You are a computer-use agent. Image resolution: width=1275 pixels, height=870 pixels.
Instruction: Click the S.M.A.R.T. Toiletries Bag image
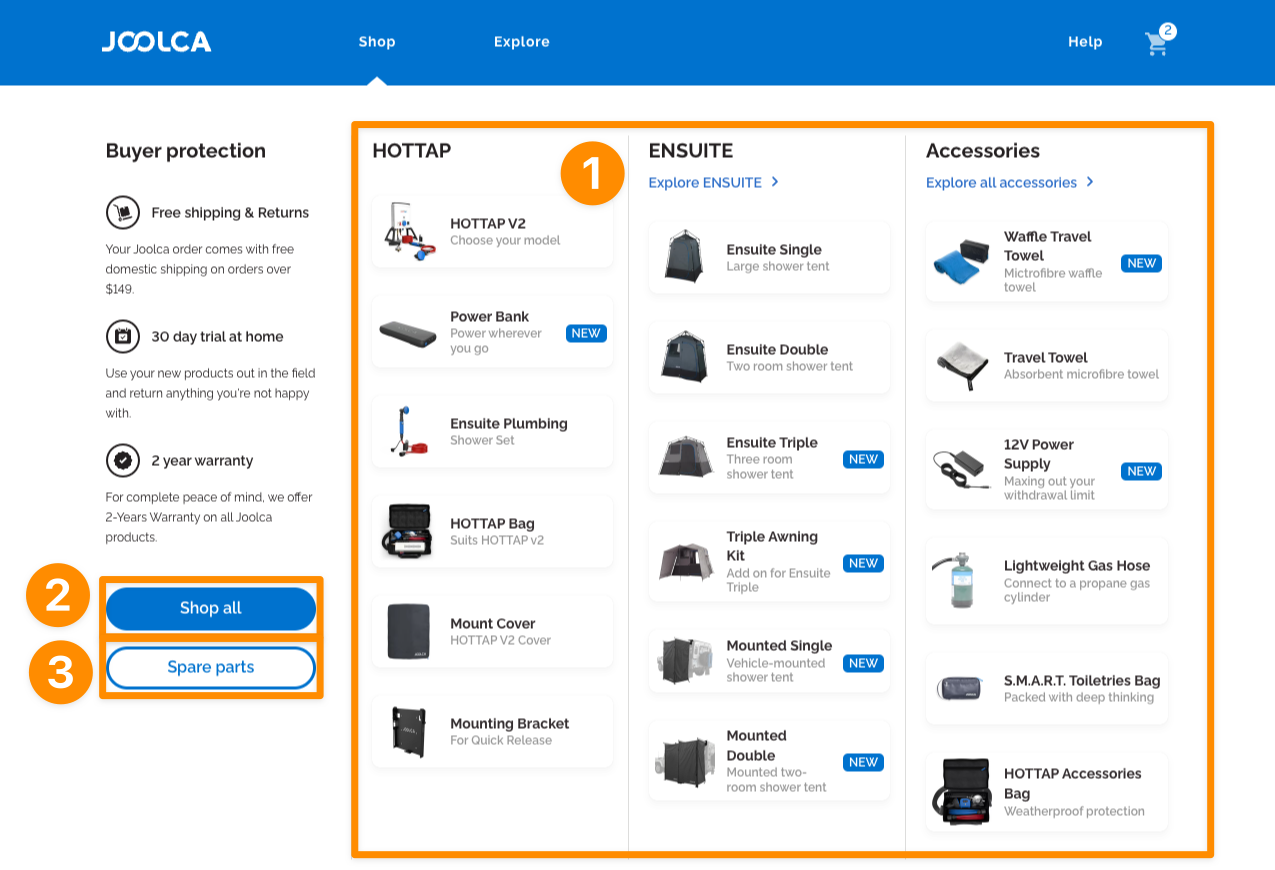[x=962, y=688]
